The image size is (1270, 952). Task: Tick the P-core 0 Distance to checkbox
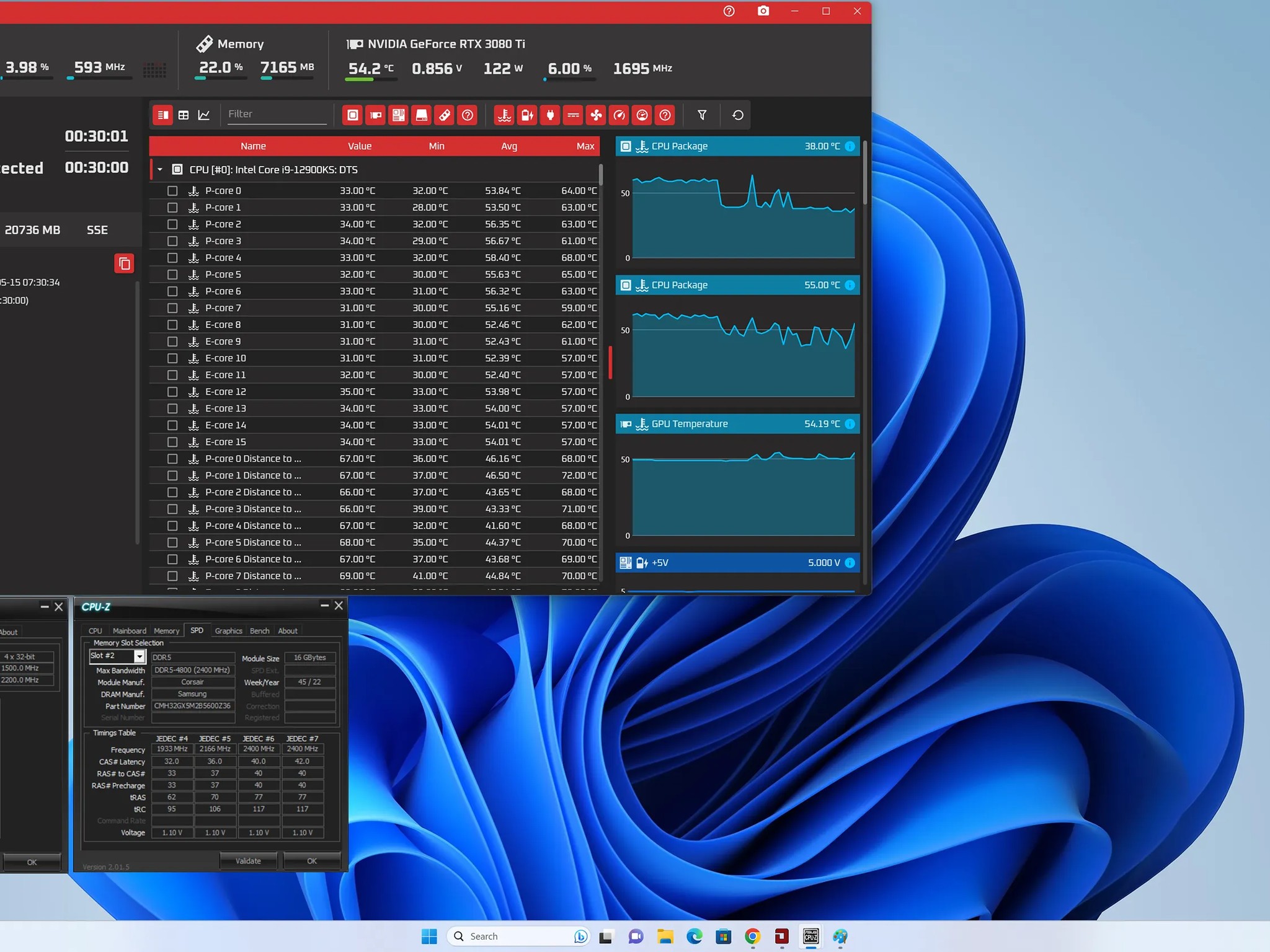(x=172, y=459)
